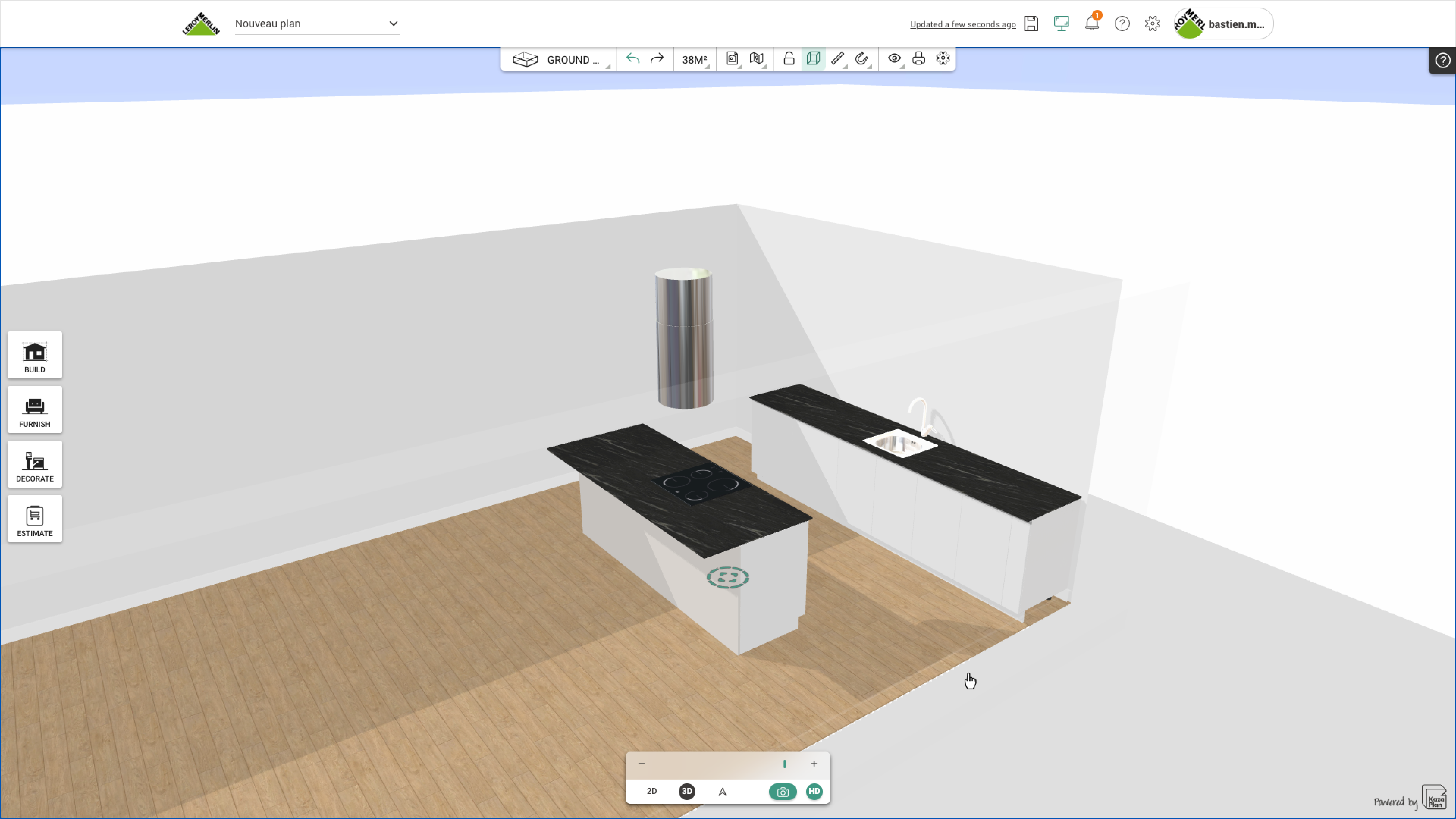Save the plan with the floppy disk icon
Viewport: 1456px width, 819px height.
pos(1031,24)
